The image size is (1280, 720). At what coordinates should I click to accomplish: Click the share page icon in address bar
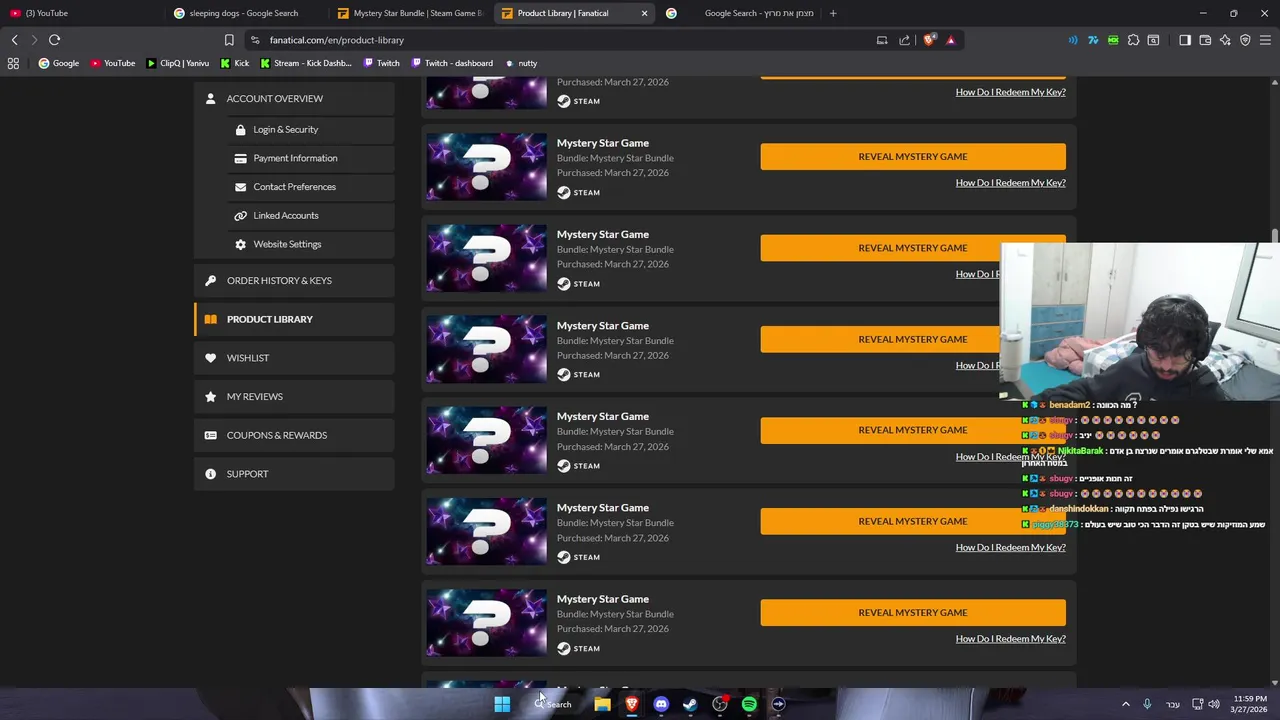pyautogui.click(x=904, y=40)
